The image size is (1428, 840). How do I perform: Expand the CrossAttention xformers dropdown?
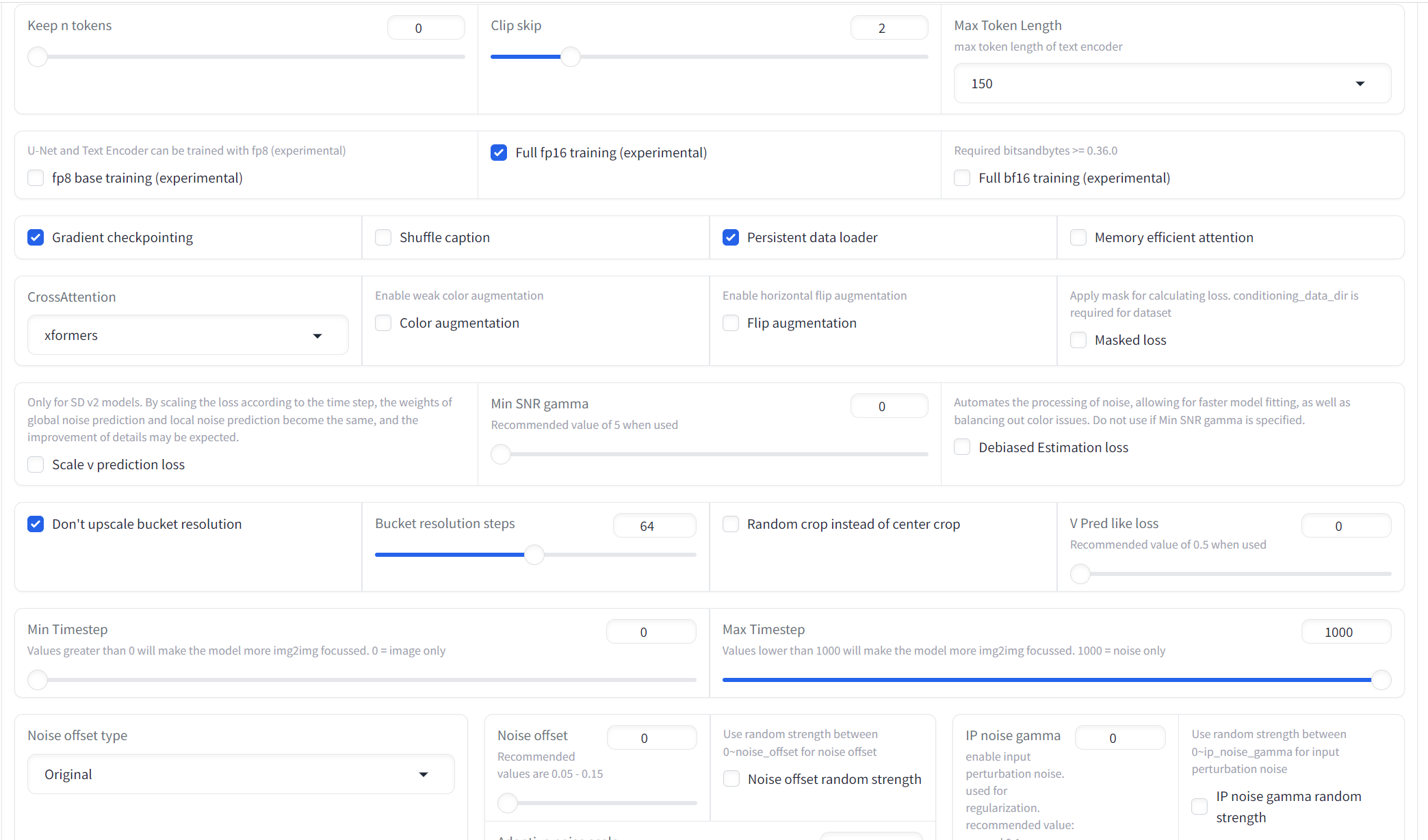pyautogui.click(x=187, y=335)
